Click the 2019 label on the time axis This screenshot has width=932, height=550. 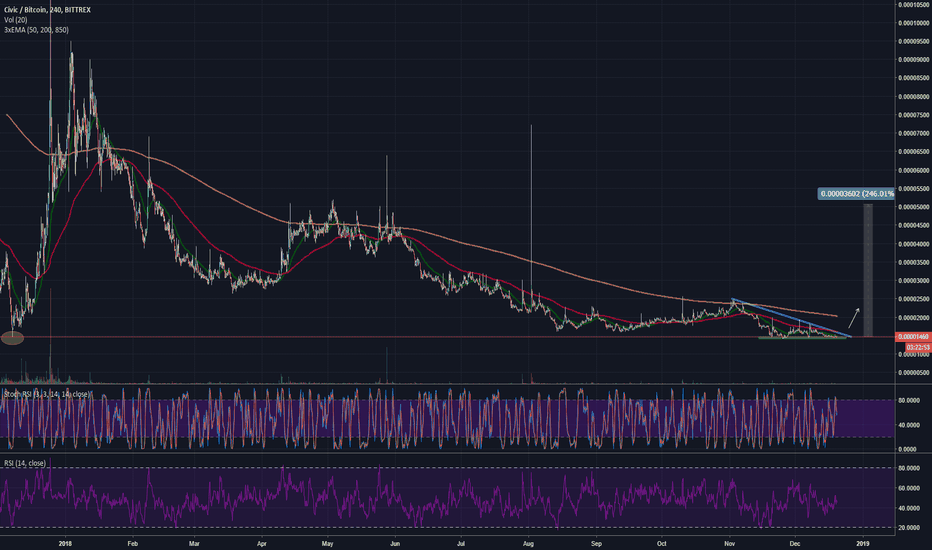tap(863, 543)
